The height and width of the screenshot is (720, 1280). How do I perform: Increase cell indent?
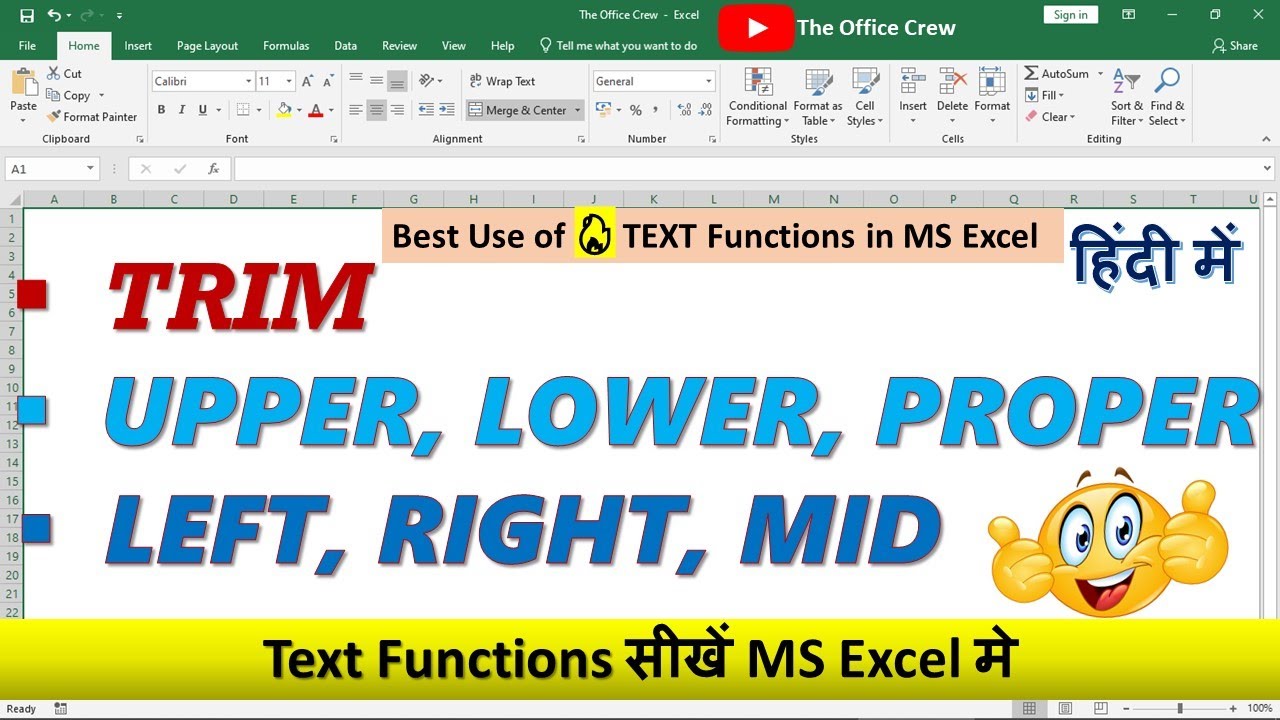click(x=448, y=110)
